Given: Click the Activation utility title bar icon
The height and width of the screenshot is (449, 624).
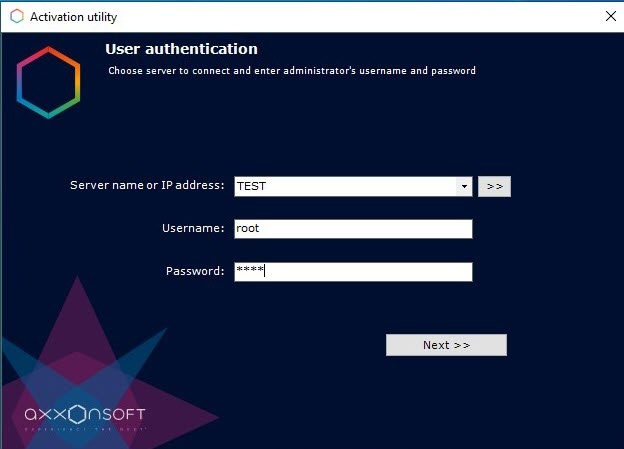Looking at the screenshot, I should click(x=16, y=16).
